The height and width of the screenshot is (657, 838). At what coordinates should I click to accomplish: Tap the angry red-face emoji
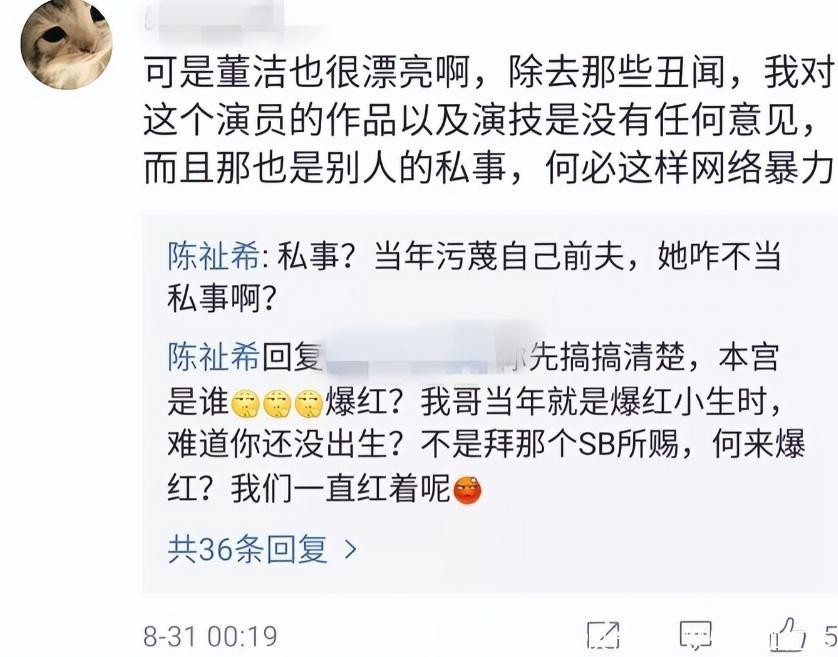point(468,490)
